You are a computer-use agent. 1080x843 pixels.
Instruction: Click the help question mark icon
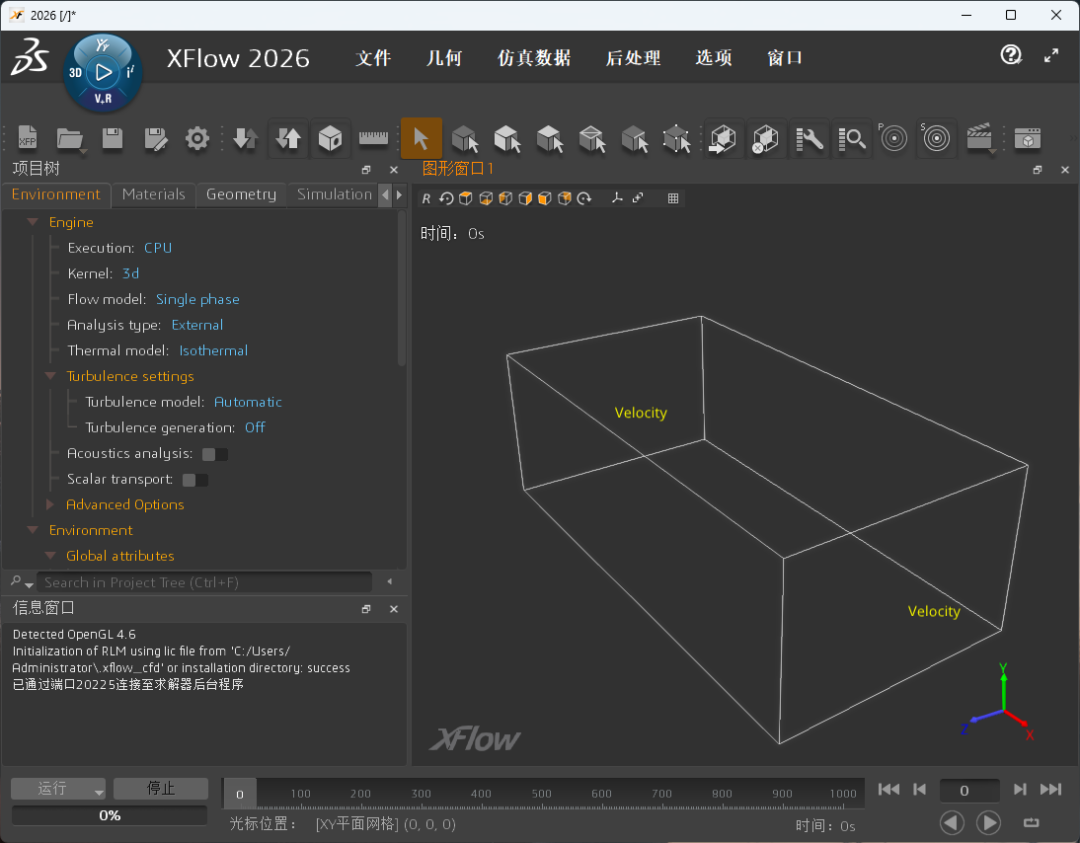coord(1011,55)
